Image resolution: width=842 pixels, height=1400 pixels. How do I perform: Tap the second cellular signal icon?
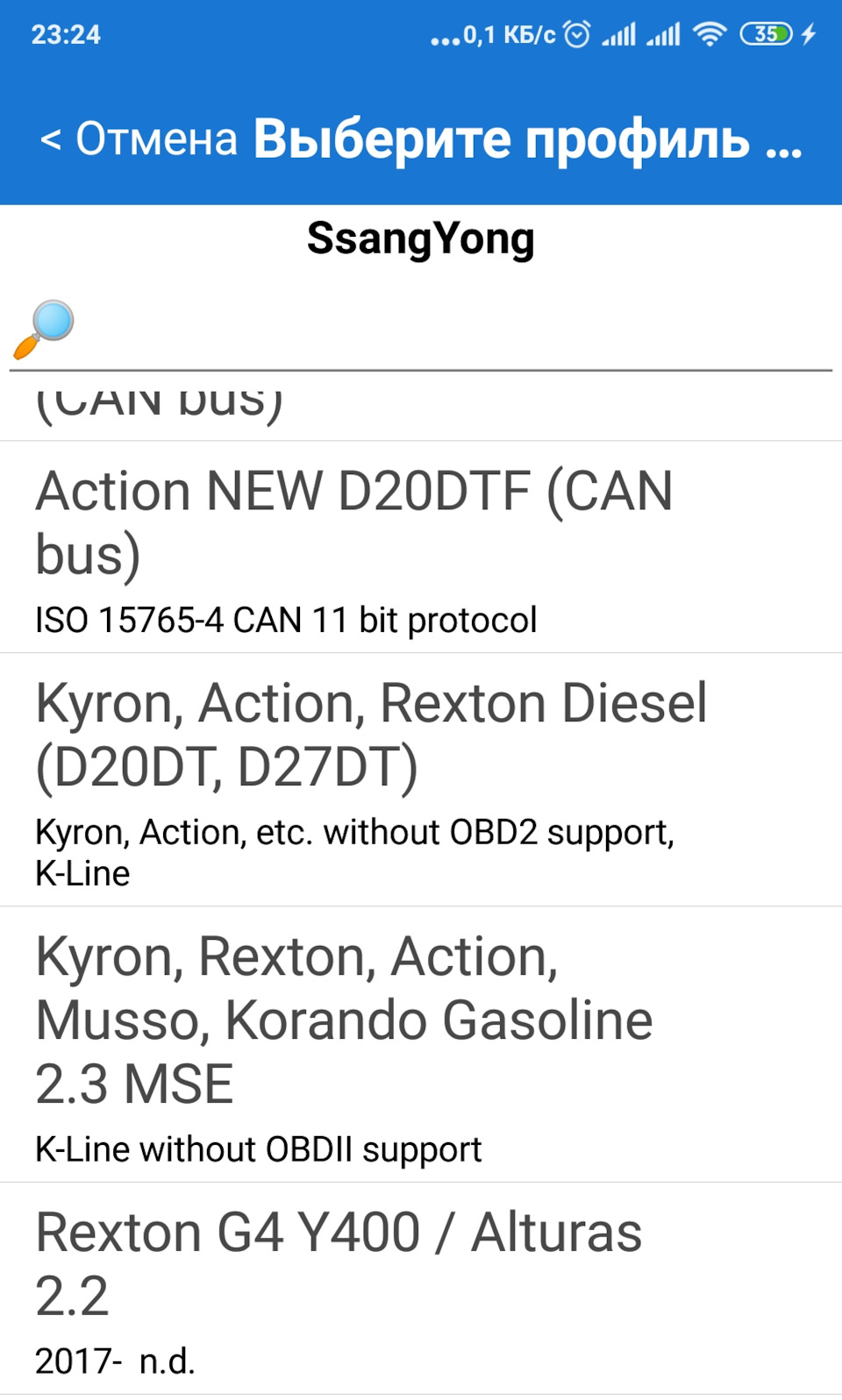click(x=663, y=34)
